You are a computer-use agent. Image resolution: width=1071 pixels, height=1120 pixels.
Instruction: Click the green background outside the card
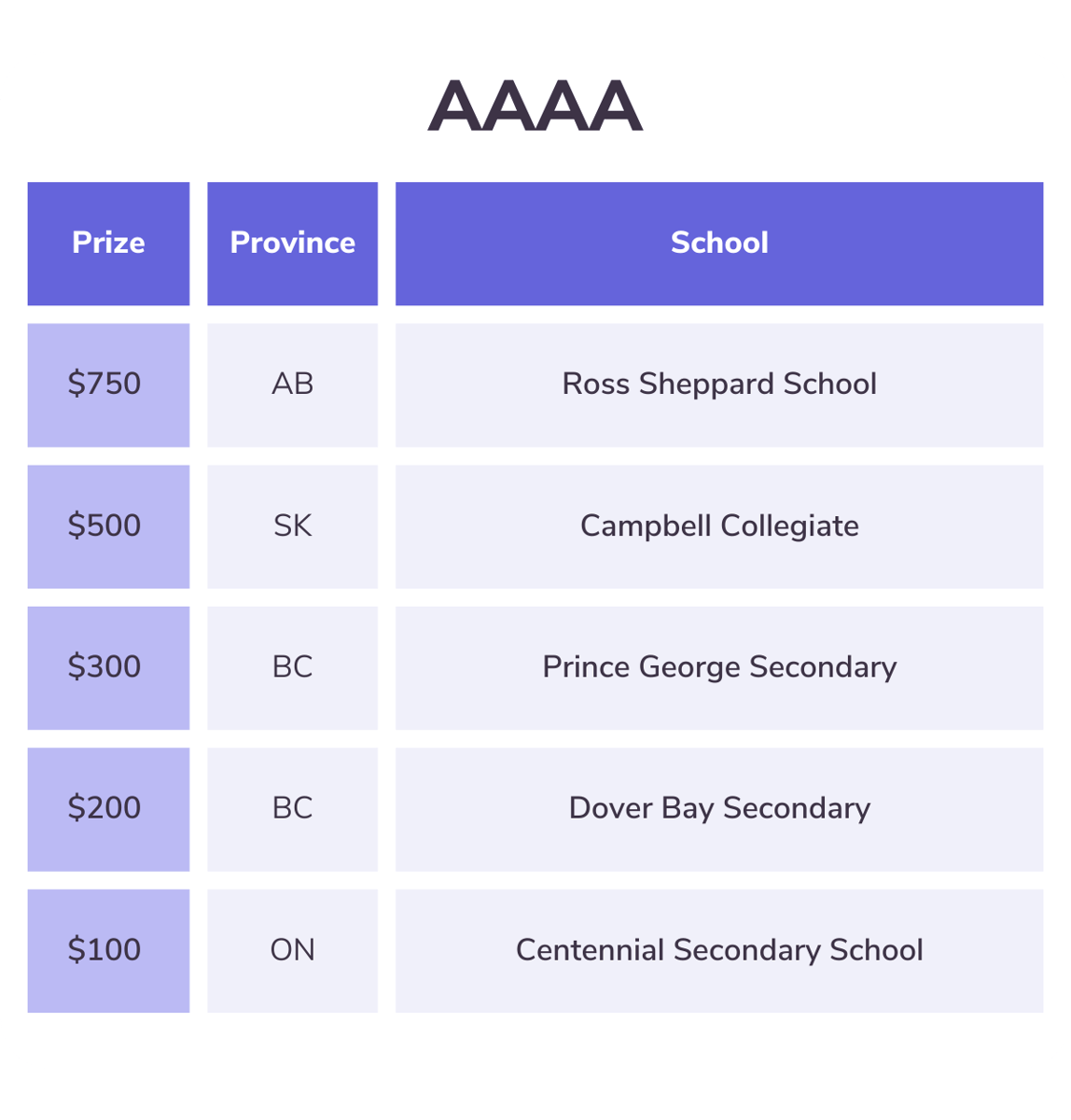click(535, 1097)
